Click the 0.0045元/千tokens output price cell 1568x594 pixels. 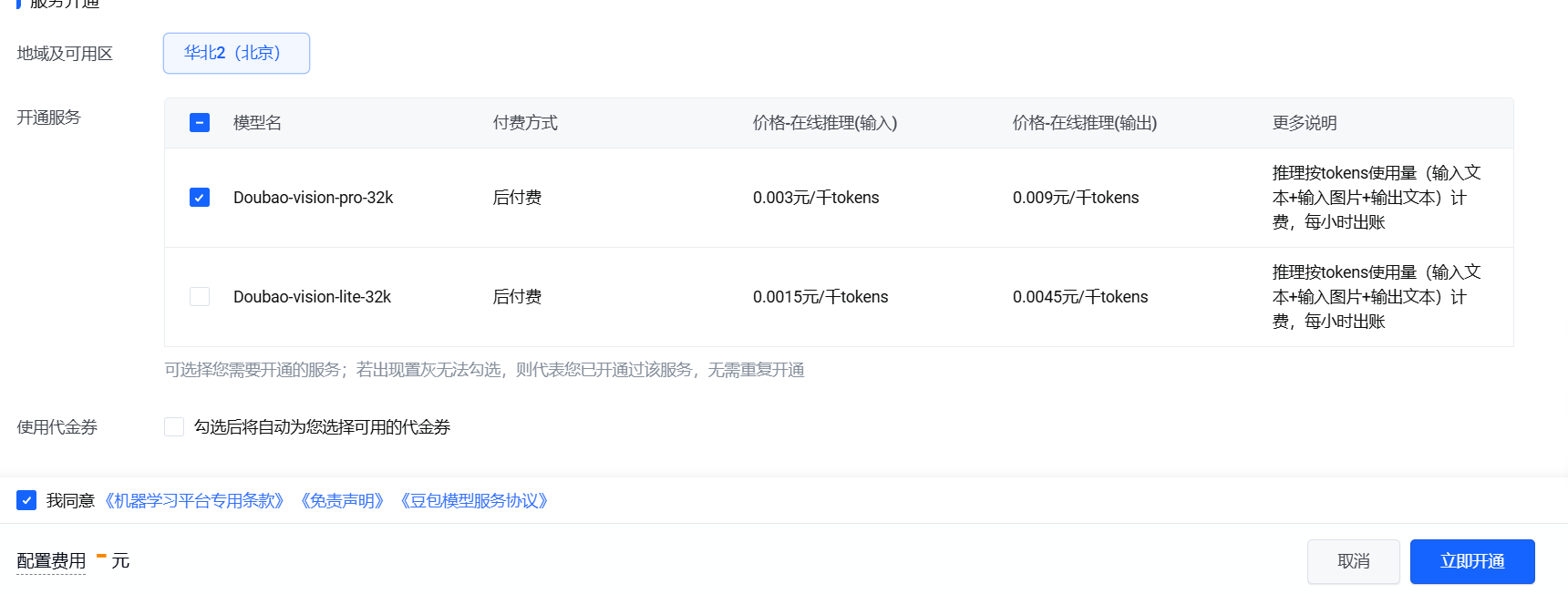coord(1079,297)
